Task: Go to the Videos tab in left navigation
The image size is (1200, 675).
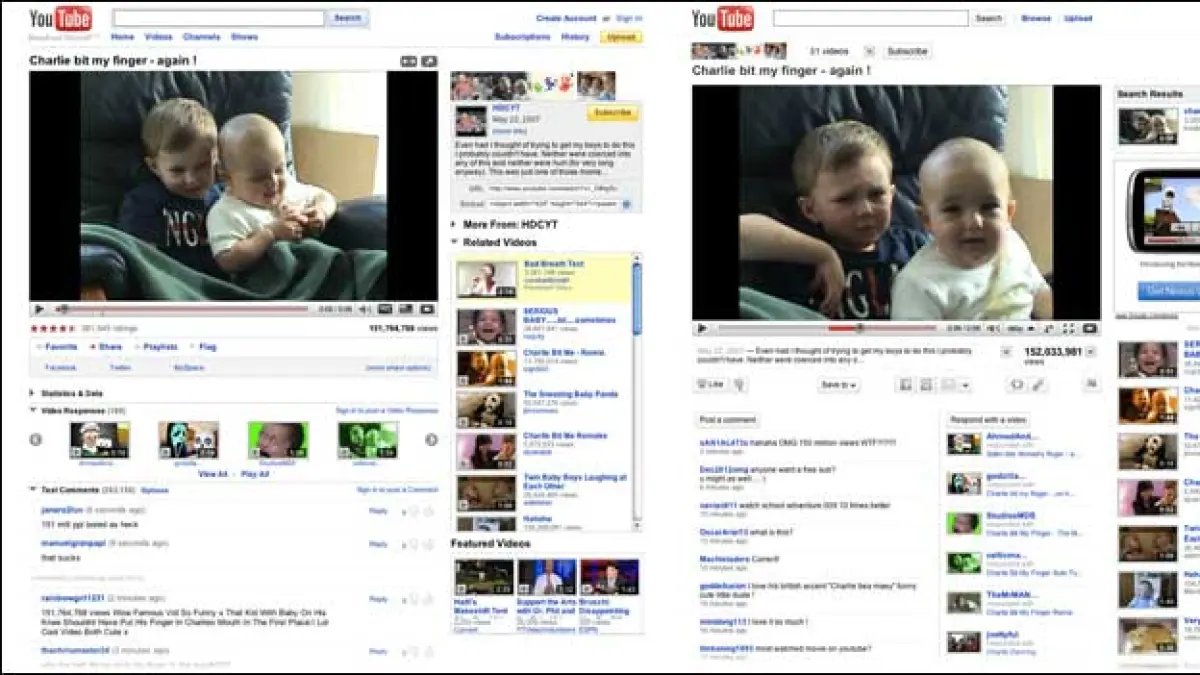Action: click(x=158, y=37)
